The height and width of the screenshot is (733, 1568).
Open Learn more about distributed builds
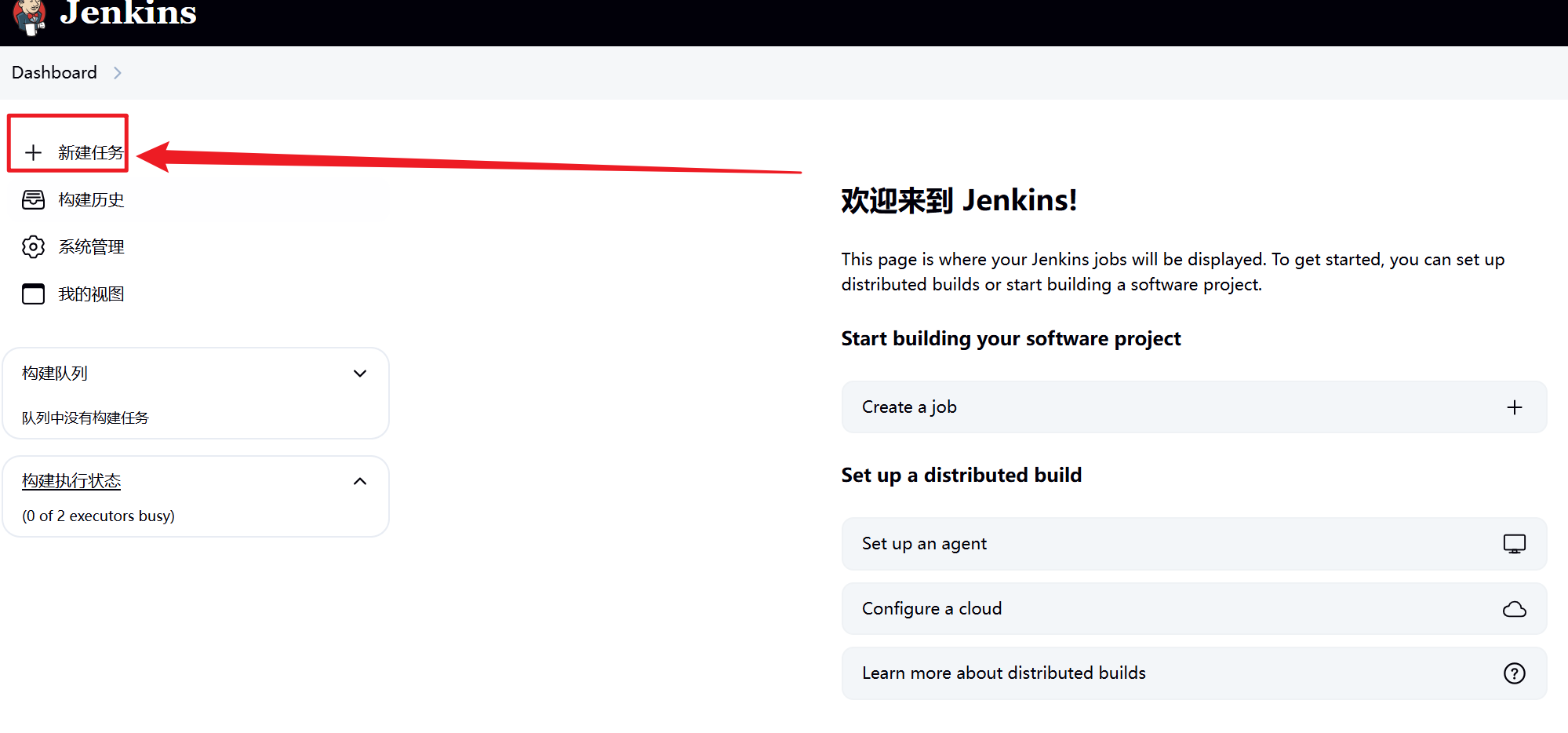[1194, 673]
